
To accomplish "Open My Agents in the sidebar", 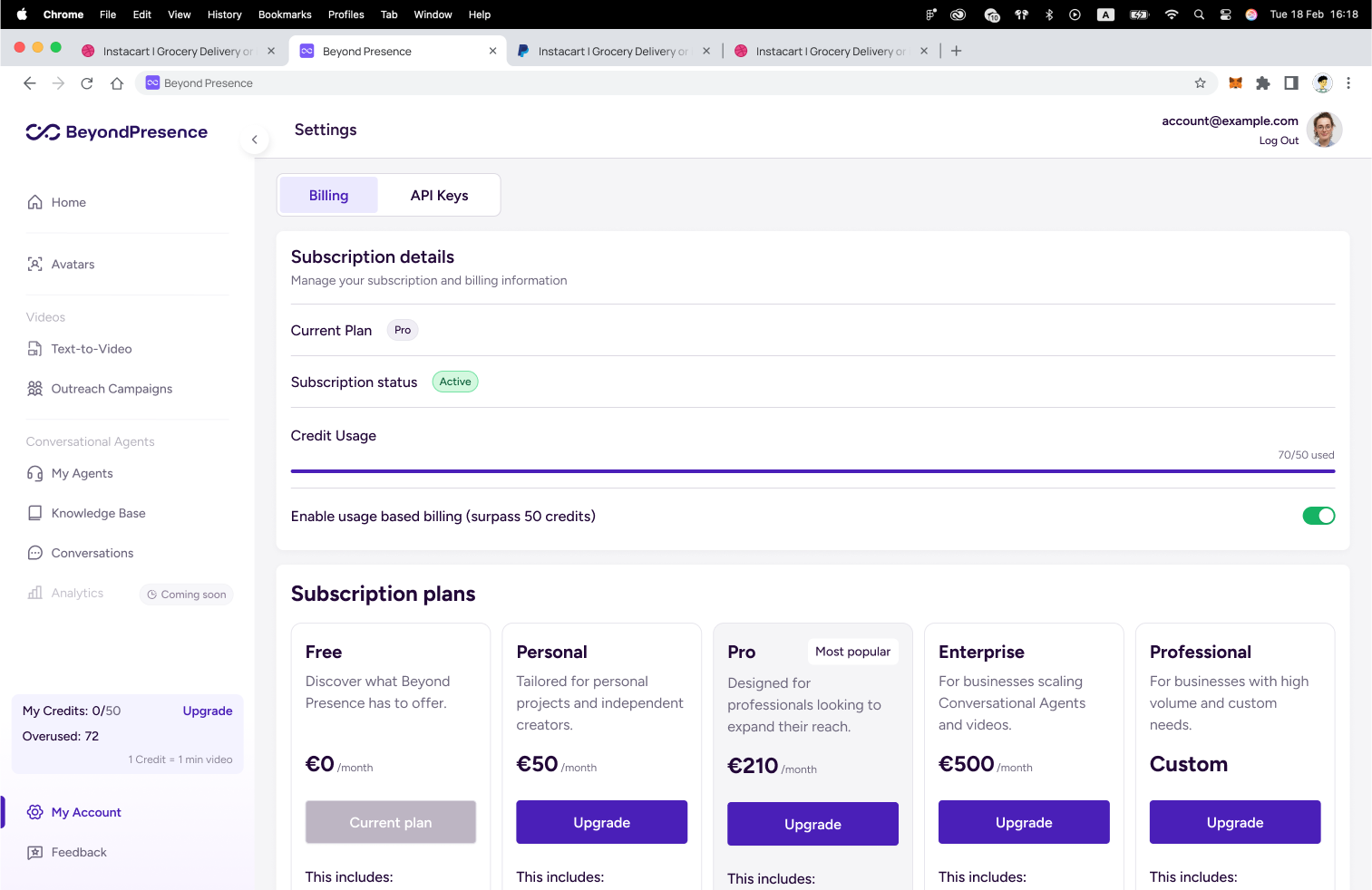I will (70, 473).
